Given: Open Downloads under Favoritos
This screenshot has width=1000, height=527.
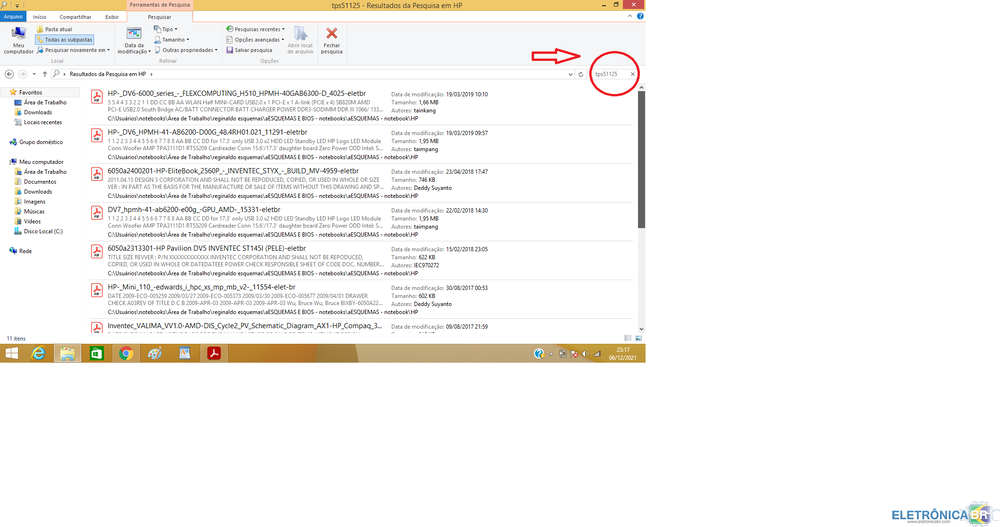Looking at the screenshot, I should [x=38, y=112].
